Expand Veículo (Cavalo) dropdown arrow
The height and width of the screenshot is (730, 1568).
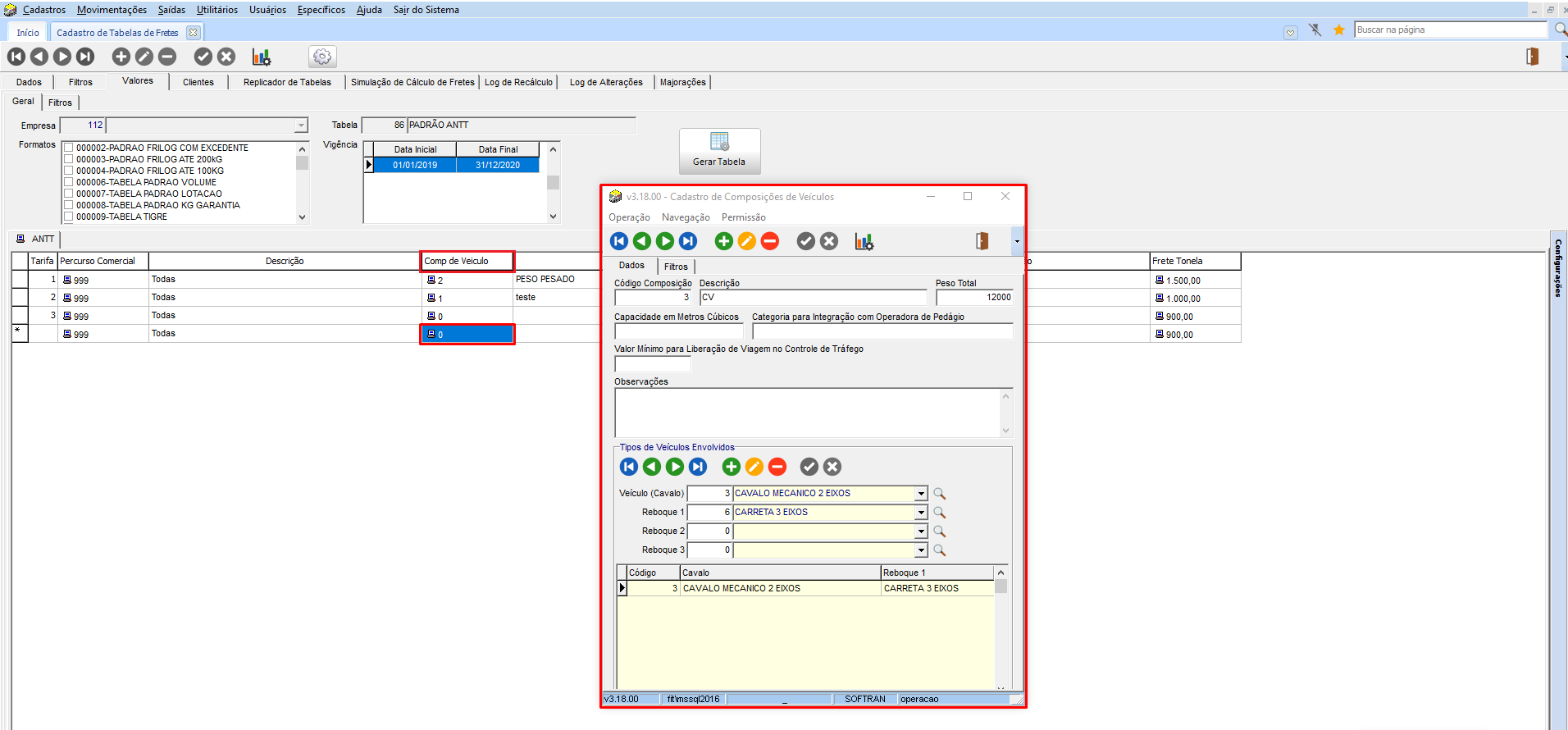tap(921, 494)
